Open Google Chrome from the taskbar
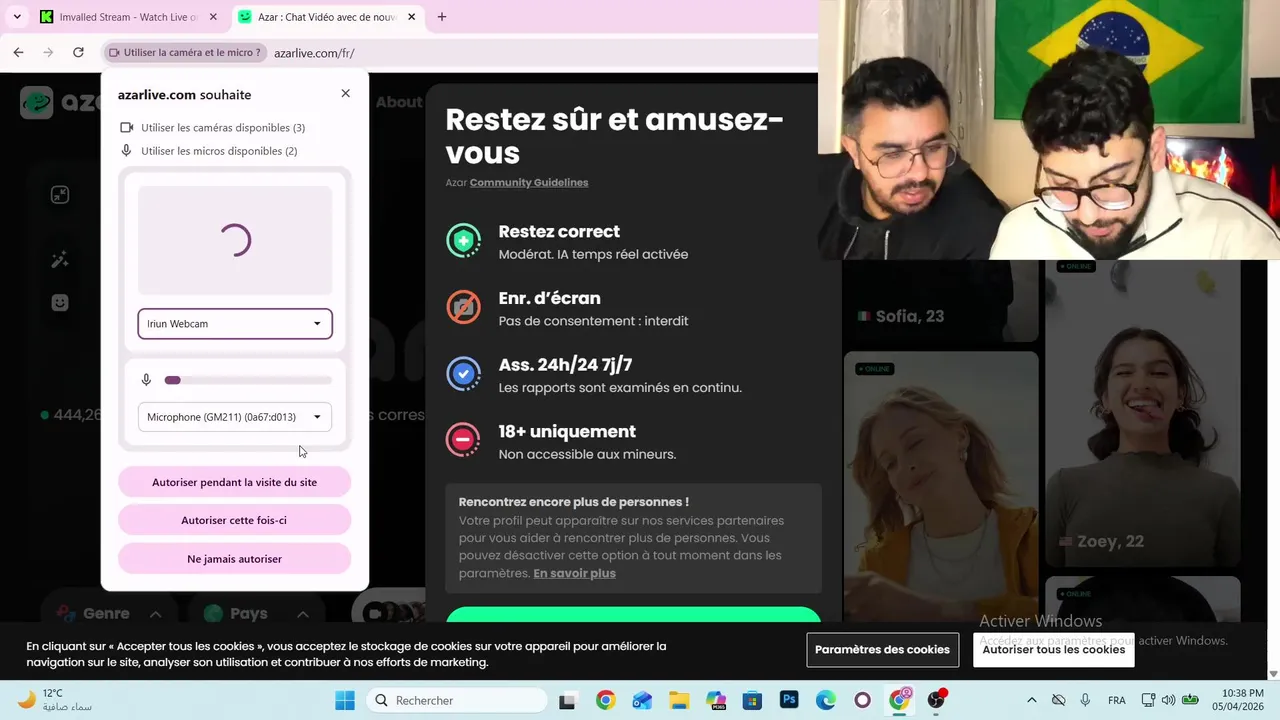The height and width of the screenshot is (720, 1280). 605,700
